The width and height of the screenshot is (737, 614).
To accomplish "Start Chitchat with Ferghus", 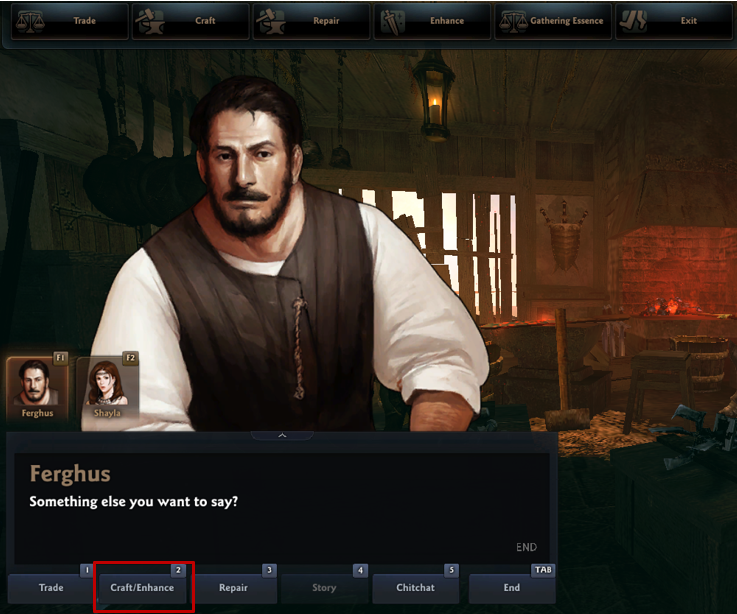I will tap(416, 588).
